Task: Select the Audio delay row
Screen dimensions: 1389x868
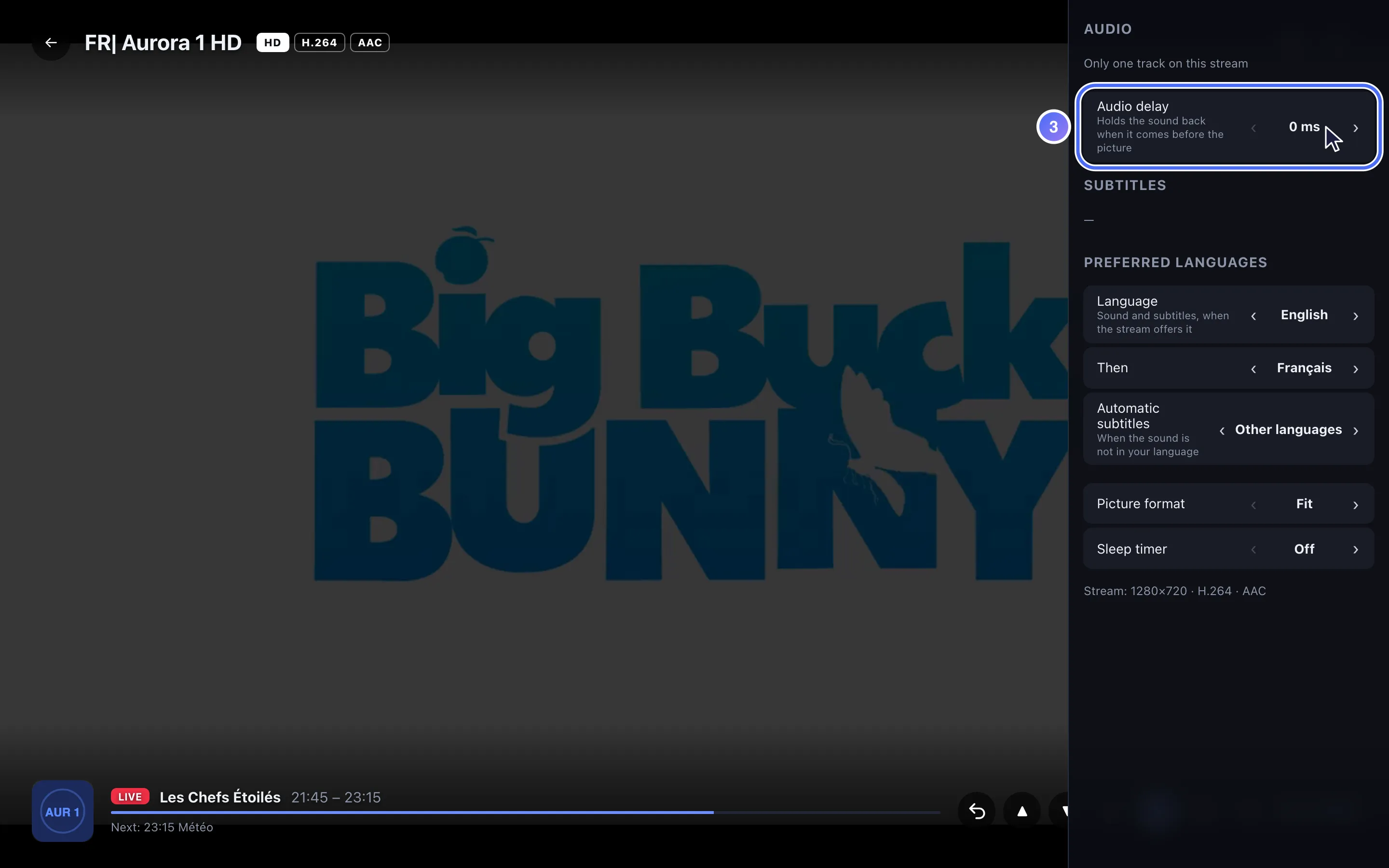Action: pyautogui.click(x=1229, y=127)
